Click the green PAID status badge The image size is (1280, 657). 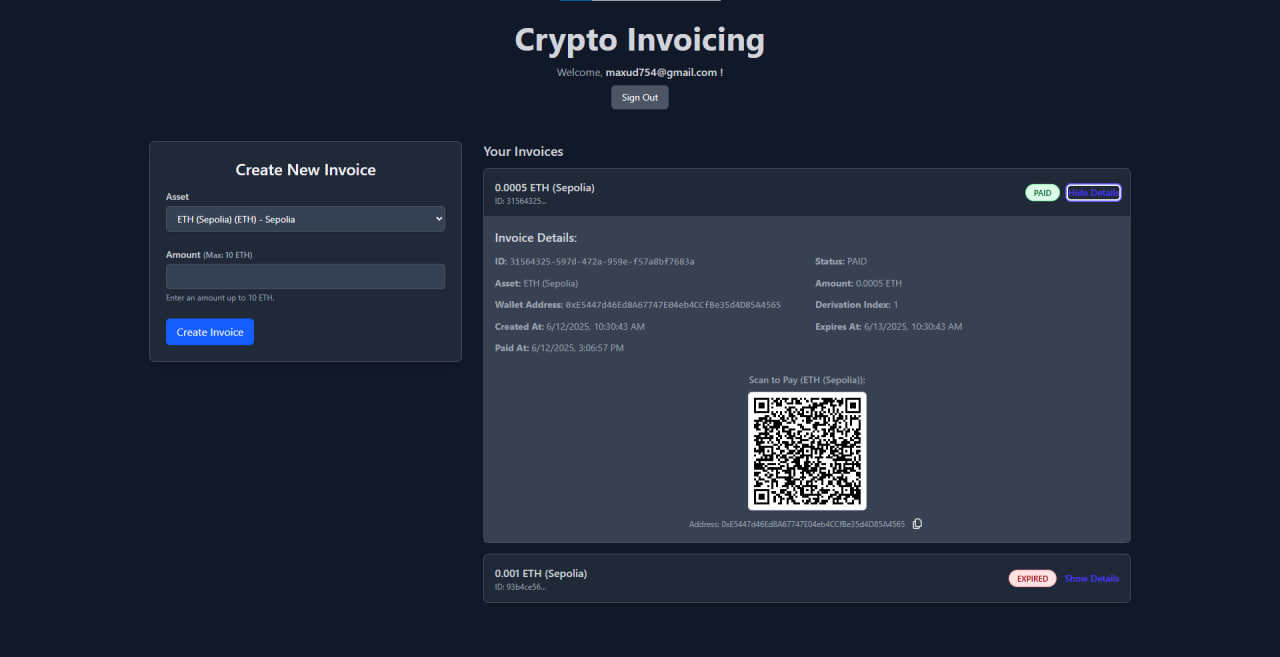[1042, 192]
